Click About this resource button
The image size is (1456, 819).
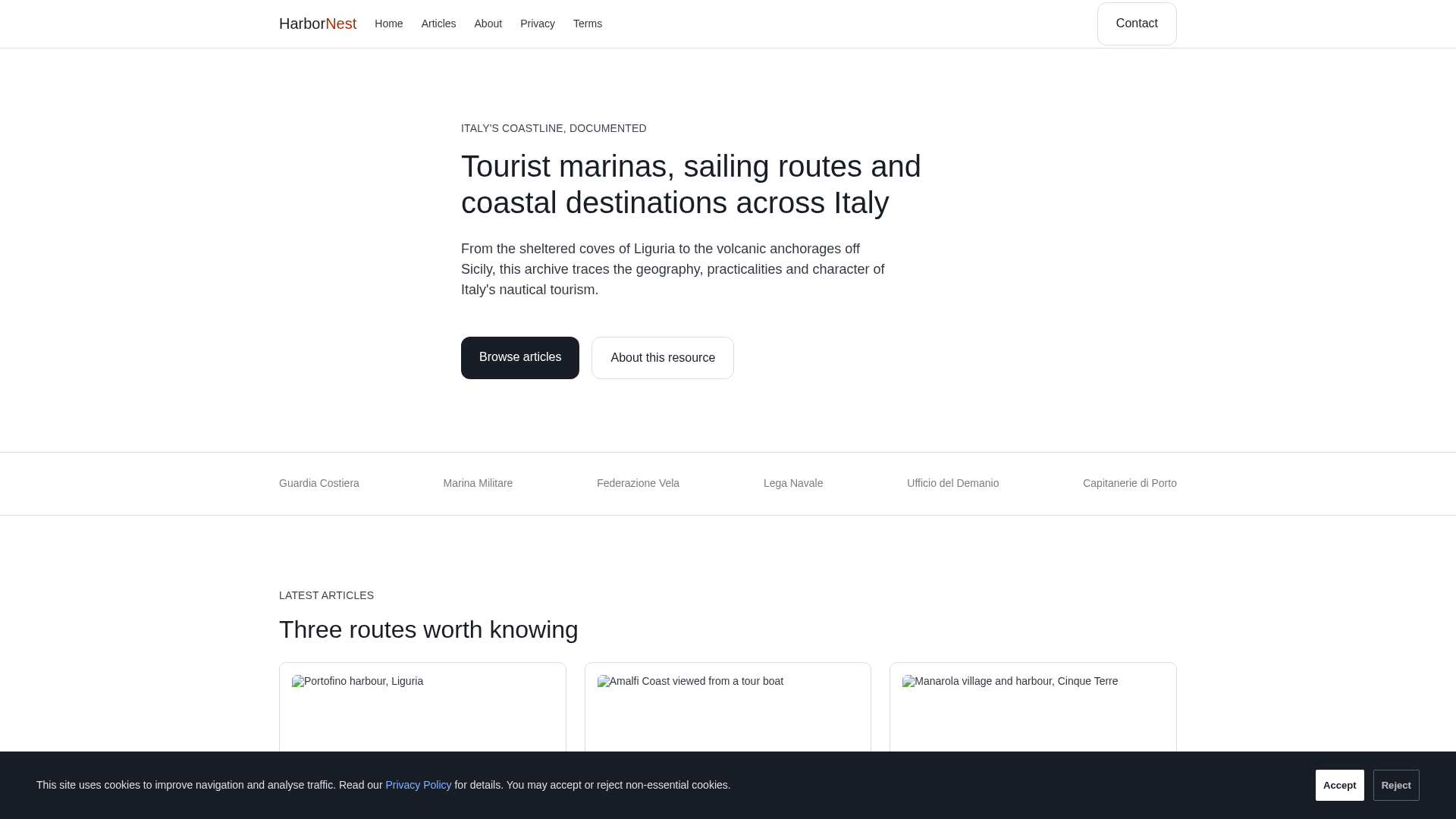[x=662, y=357]
